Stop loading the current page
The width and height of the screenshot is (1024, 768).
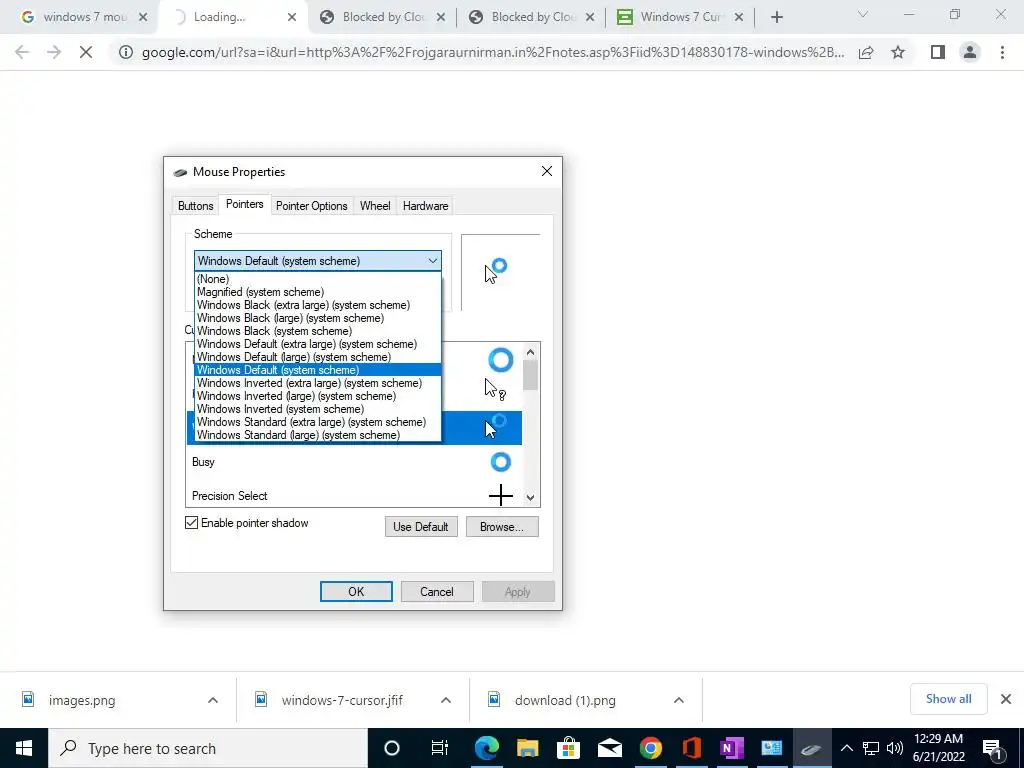[86, 52]
